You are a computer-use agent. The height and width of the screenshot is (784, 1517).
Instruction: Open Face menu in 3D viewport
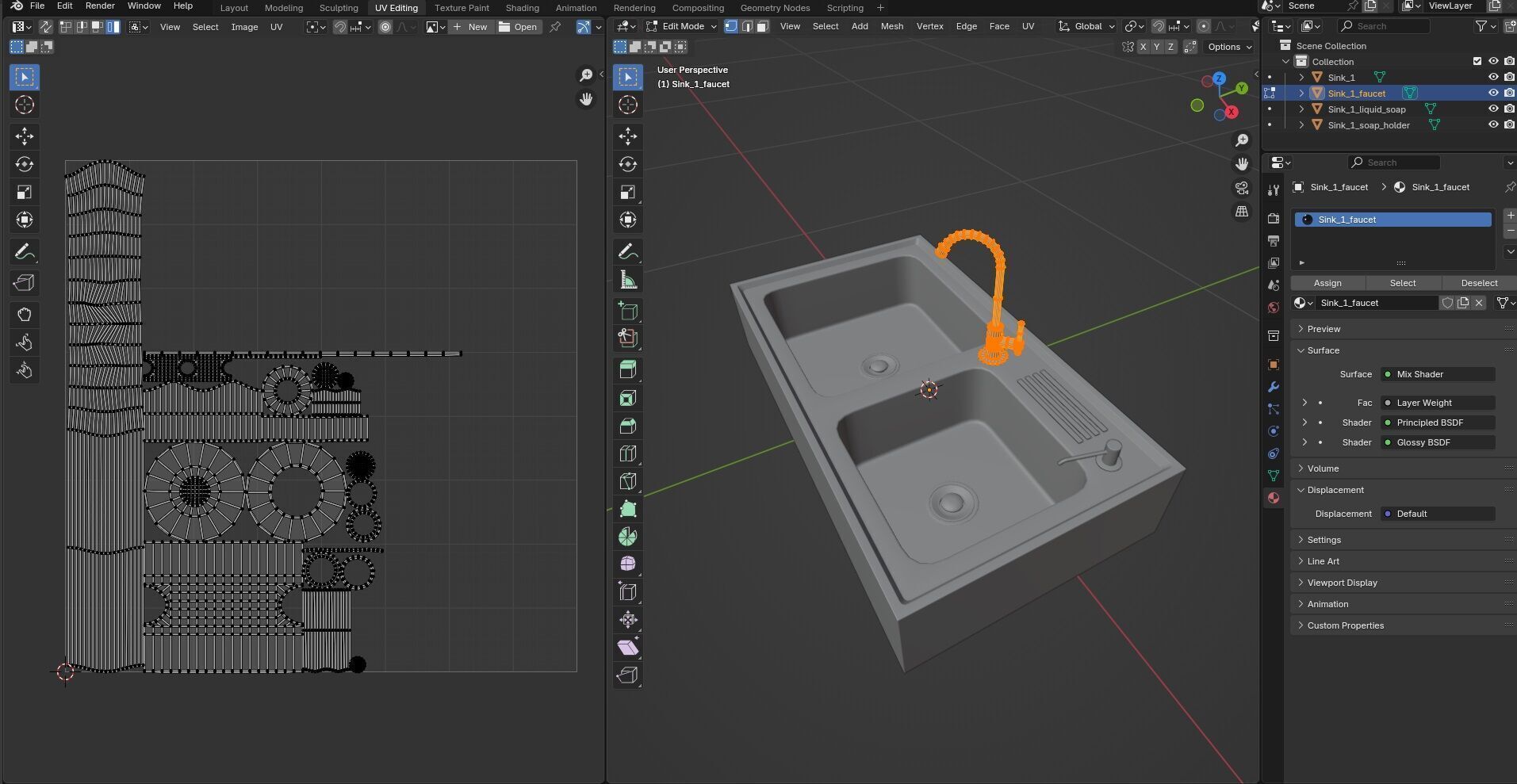[x=999, y=26]
